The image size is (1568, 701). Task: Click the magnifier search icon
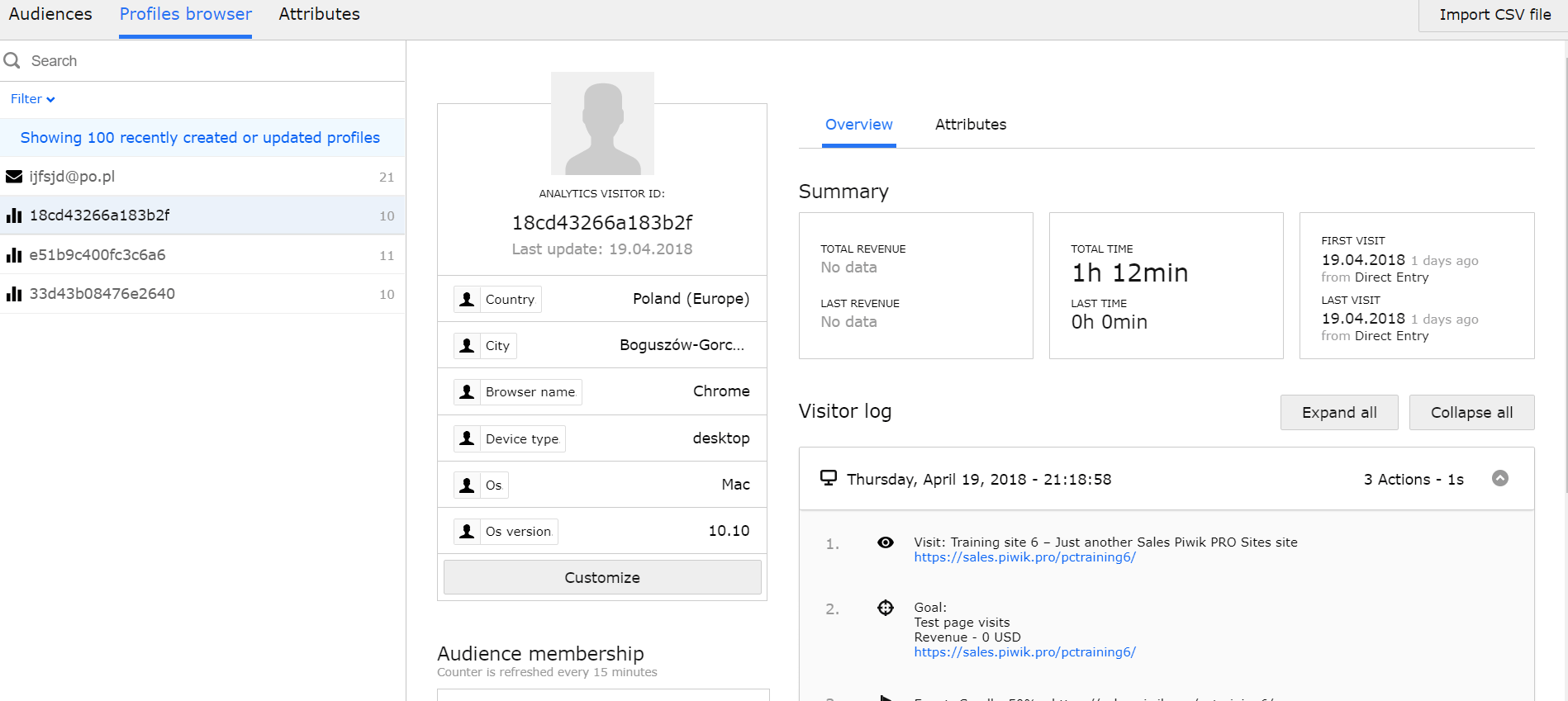point(12,61)
